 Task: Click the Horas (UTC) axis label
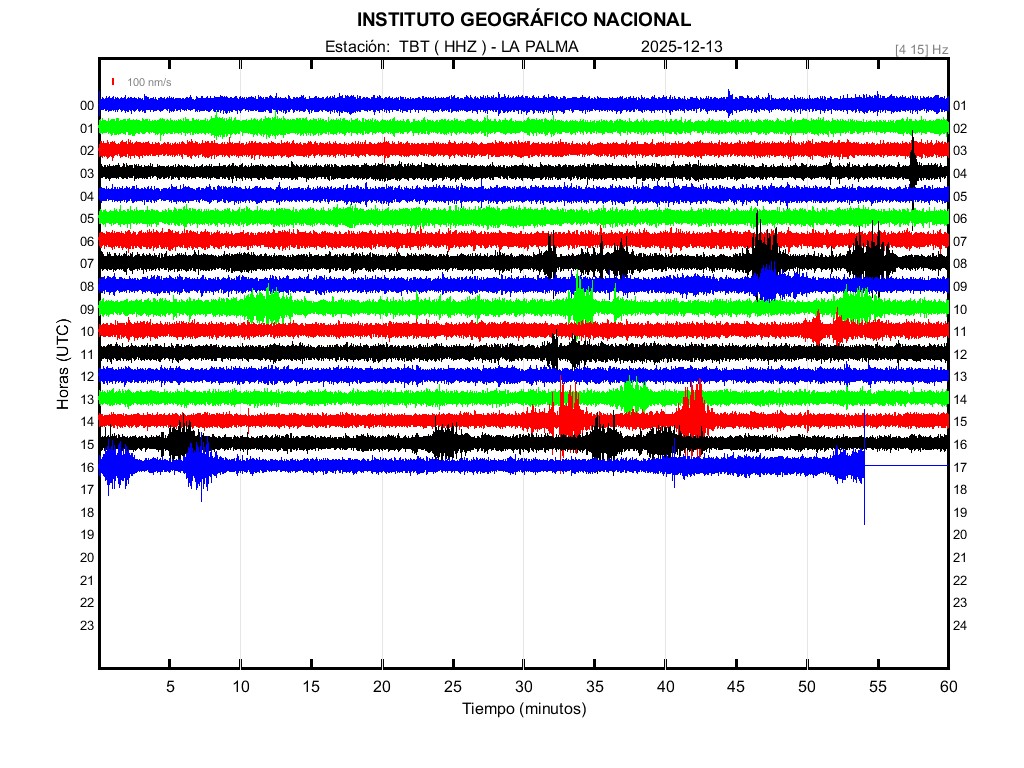coord(62,368)
